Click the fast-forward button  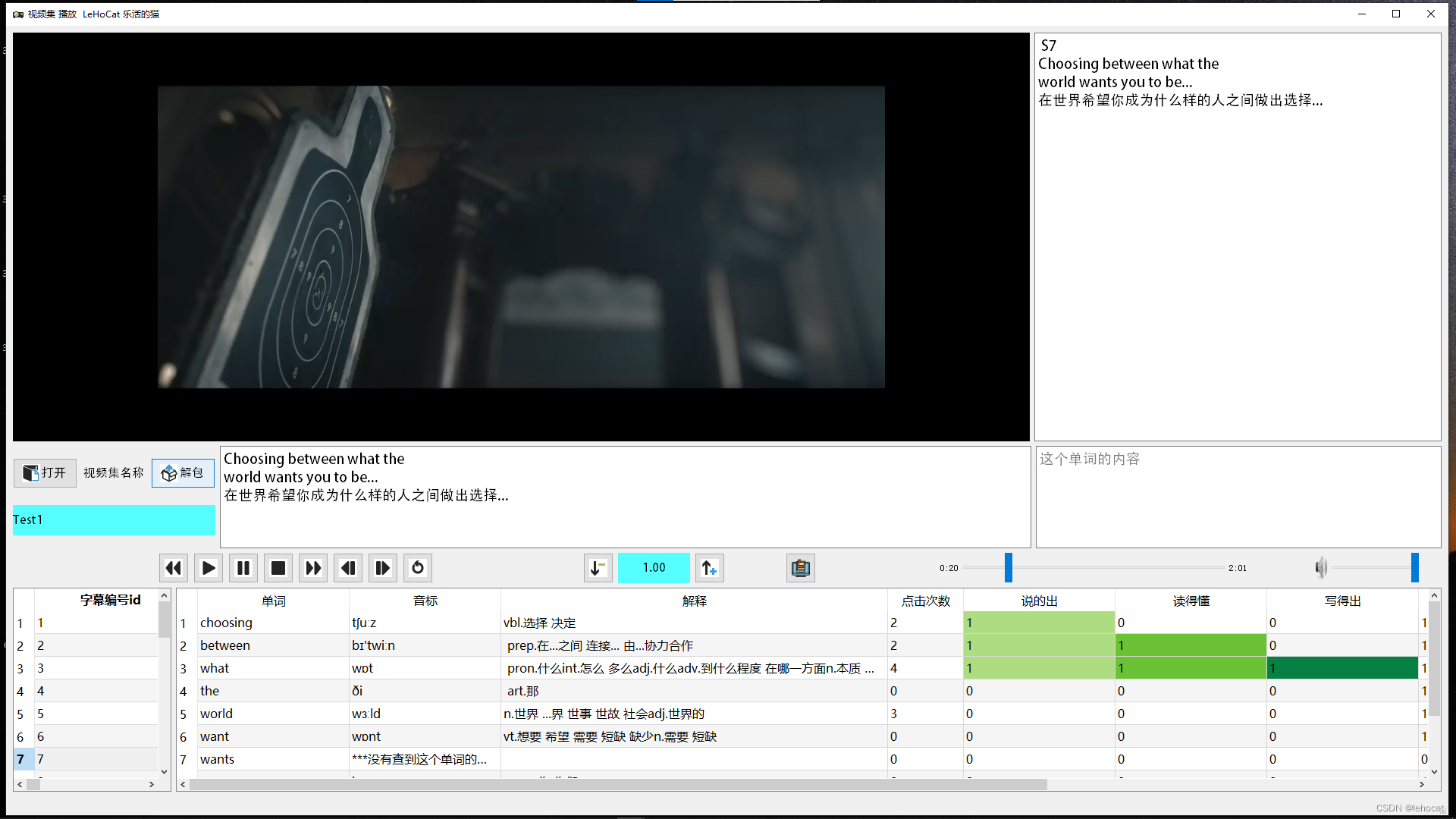point(313,568)
